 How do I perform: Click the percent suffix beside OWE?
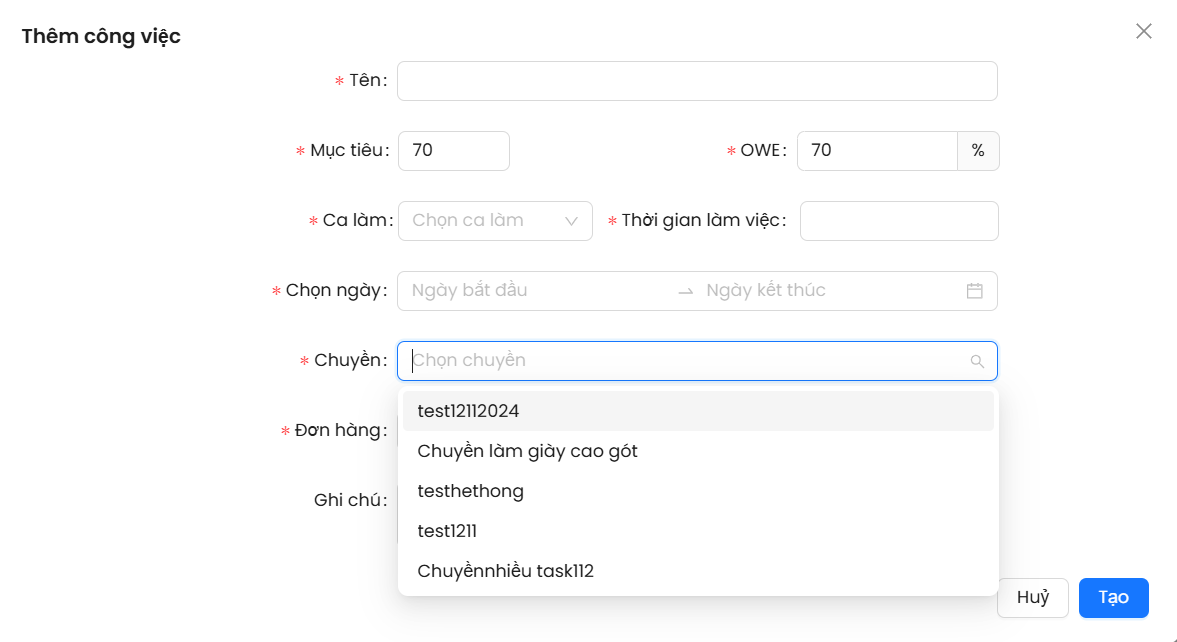[977, 151]
